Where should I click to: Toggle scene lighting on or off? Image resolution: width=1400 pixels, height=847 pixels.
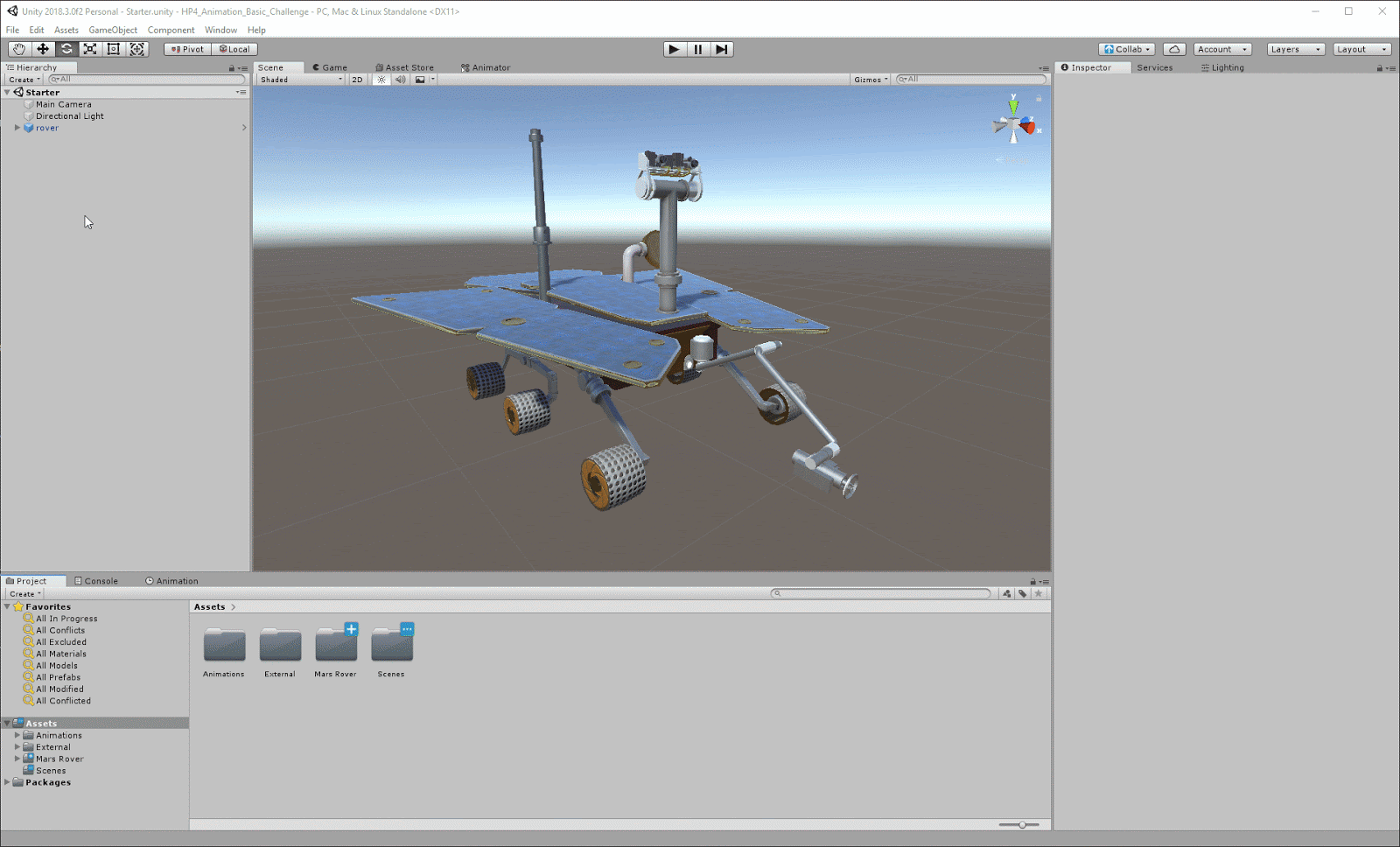(381, 80)
